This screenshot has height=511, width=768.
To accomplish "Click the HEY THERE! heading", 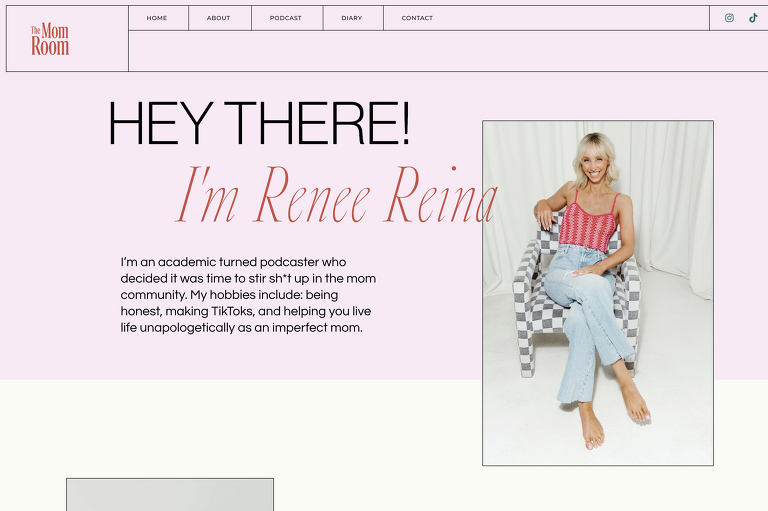I will [x=259, y=124].
